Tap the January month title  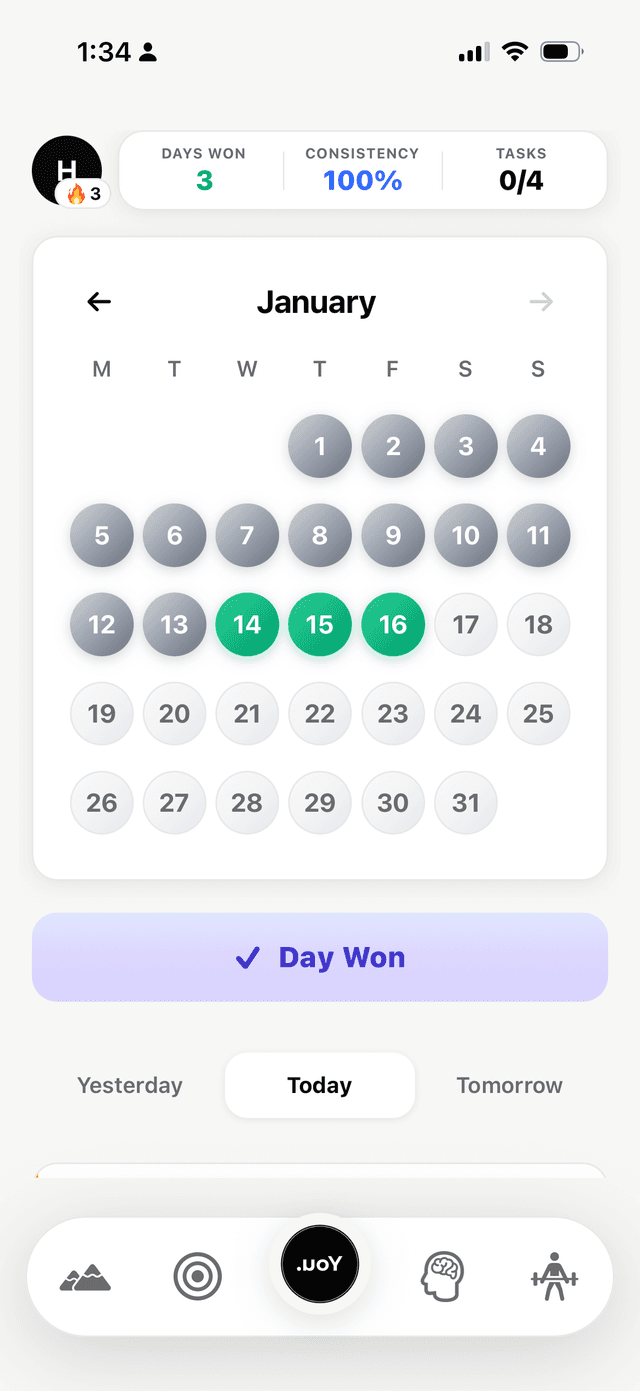click(x=316, y=302)
